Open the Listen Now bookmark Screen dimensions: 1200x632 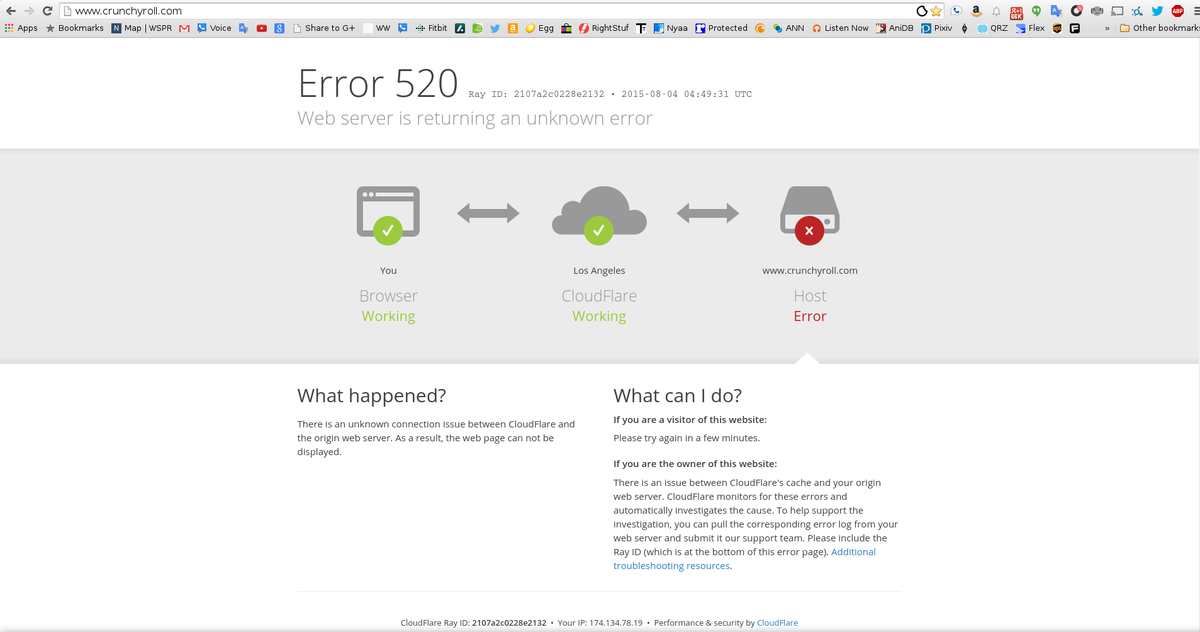(841, 28)
